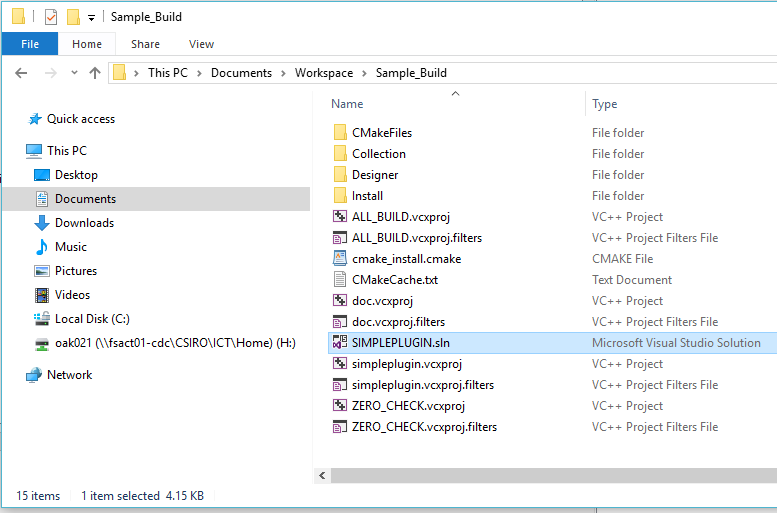Select the ALL_BUILD.vcxproj project icon
This screenshot has height=513, width=777.
point(340,217)
